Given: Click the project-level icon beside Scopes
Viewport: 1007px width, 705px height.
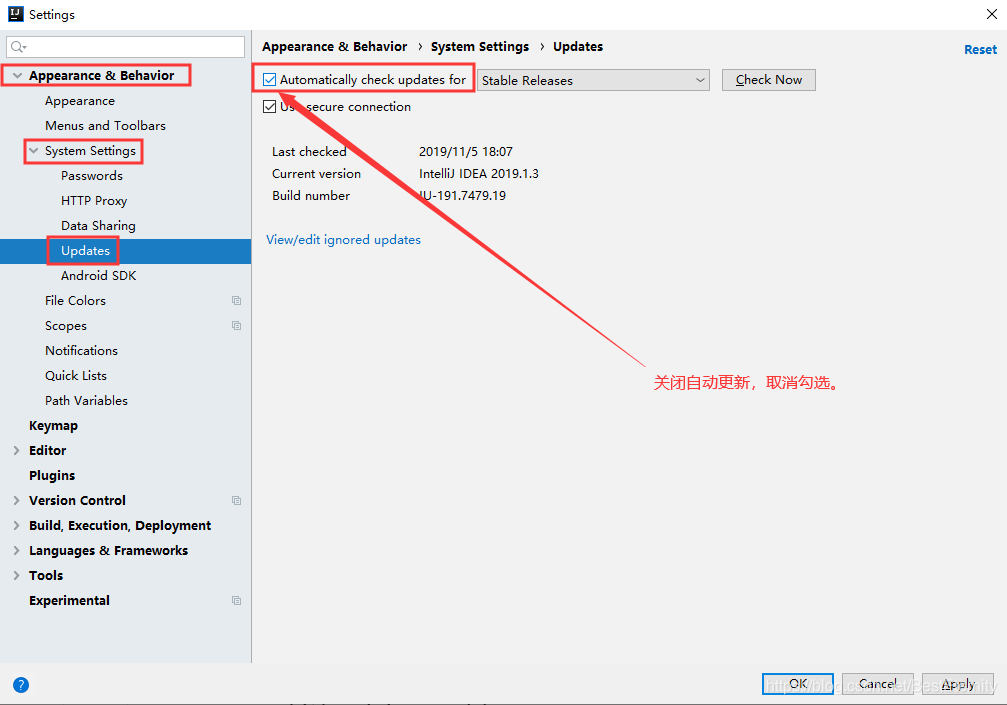Looking at the screenshot, I should tap(236, 326).
